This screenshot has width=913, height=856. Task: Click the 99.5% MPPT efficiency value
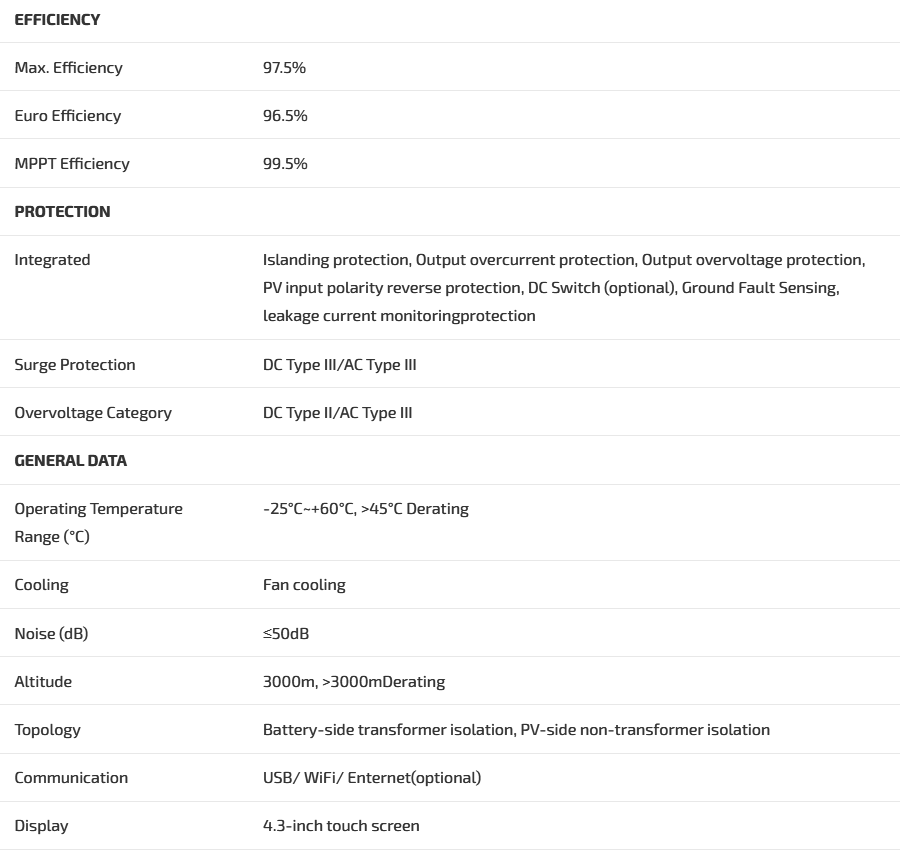(285, 164)
